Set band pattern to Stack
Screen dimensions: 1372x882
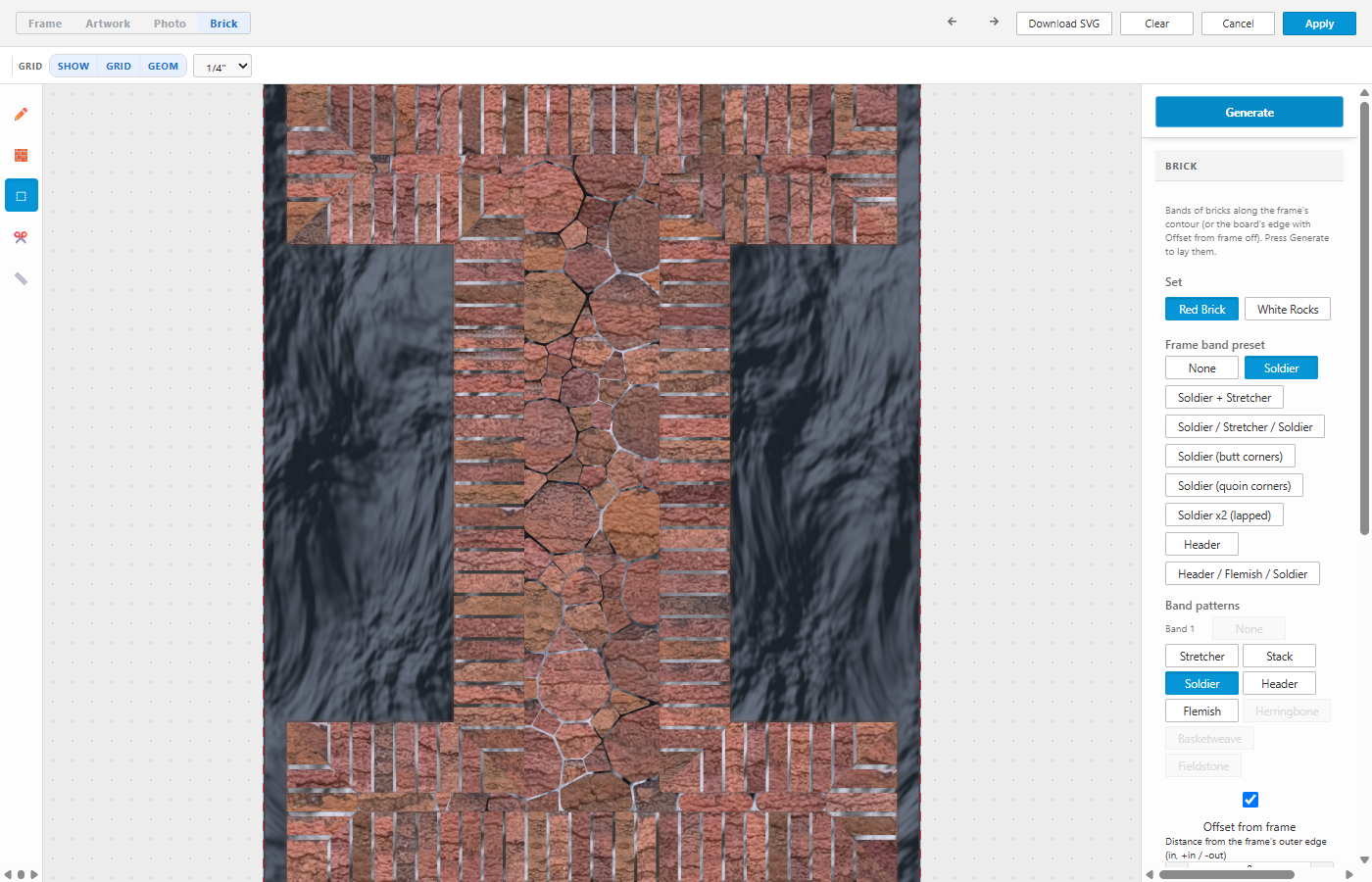(x=1279, y=656)
